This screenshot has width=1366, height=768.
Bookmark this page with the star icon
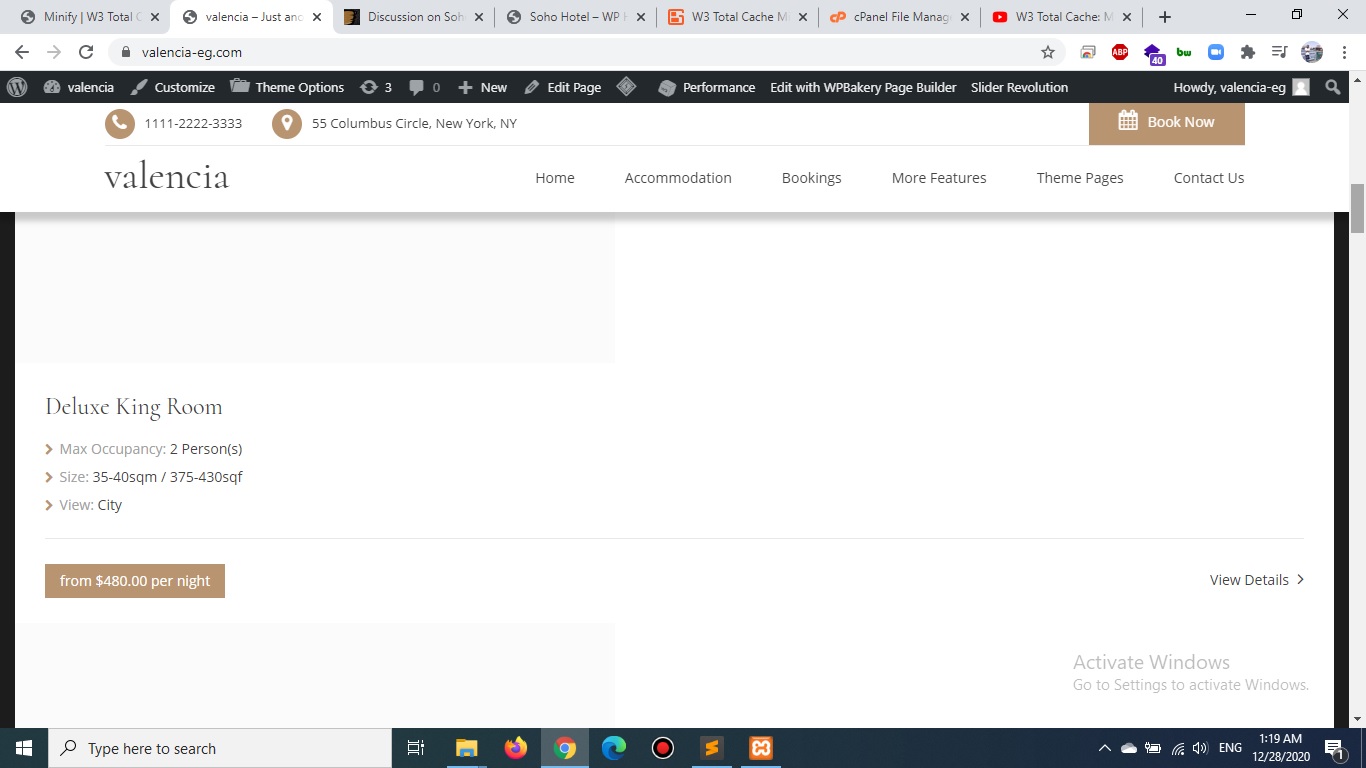[x=1048, y=52]
